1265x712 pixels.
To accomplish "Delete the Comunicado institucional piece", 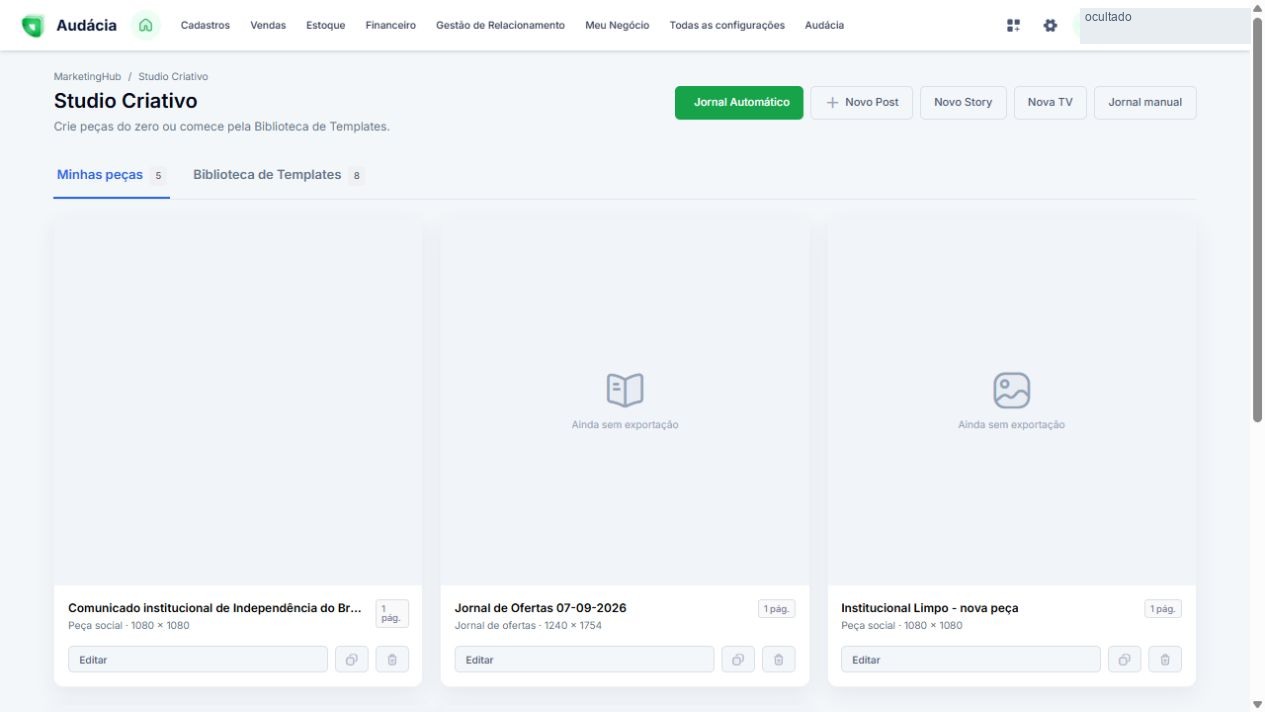I will point(392,659).
